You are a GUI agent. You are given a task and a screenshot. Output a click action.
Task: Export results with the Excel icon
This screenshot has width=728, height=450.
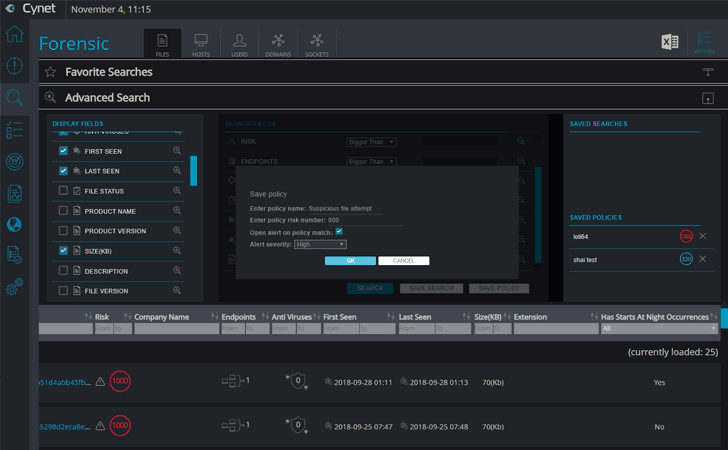pos(670,42)
